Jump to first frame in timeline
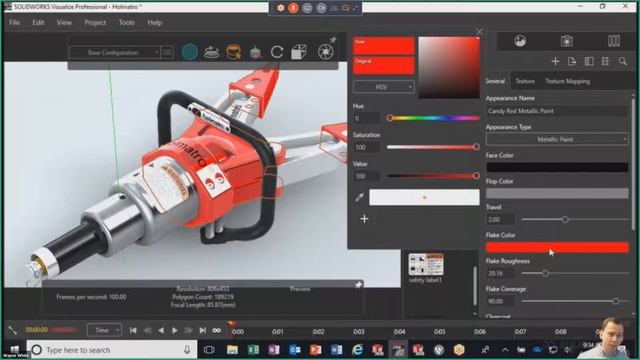Screen dimensions: 640x360 (x=133, y=330)
